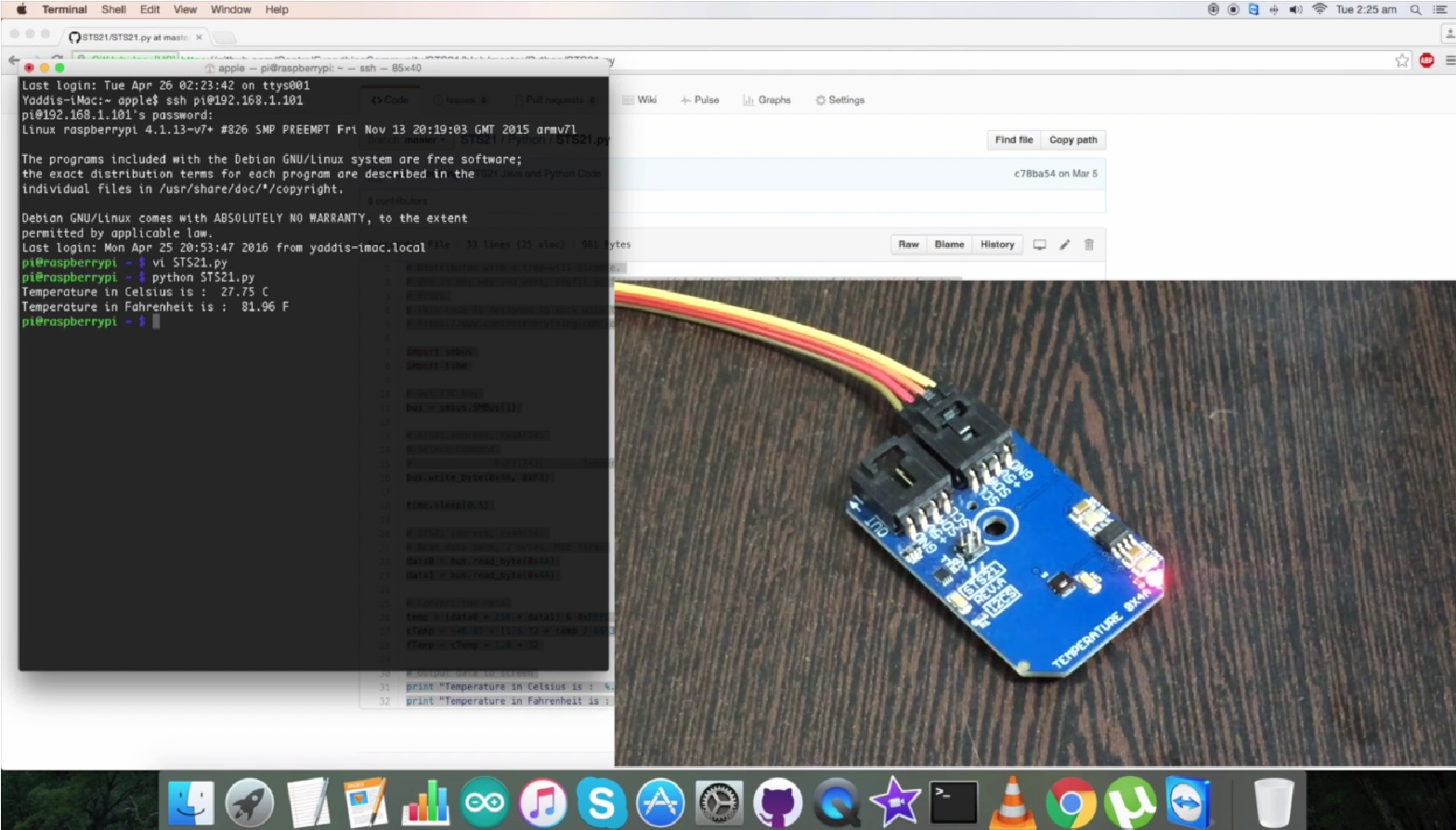This screenshot has height=830, width=1456.
Task: Click the menu bar clock 'Tue 2:25 am'
Action: [x=1366, y=9]
